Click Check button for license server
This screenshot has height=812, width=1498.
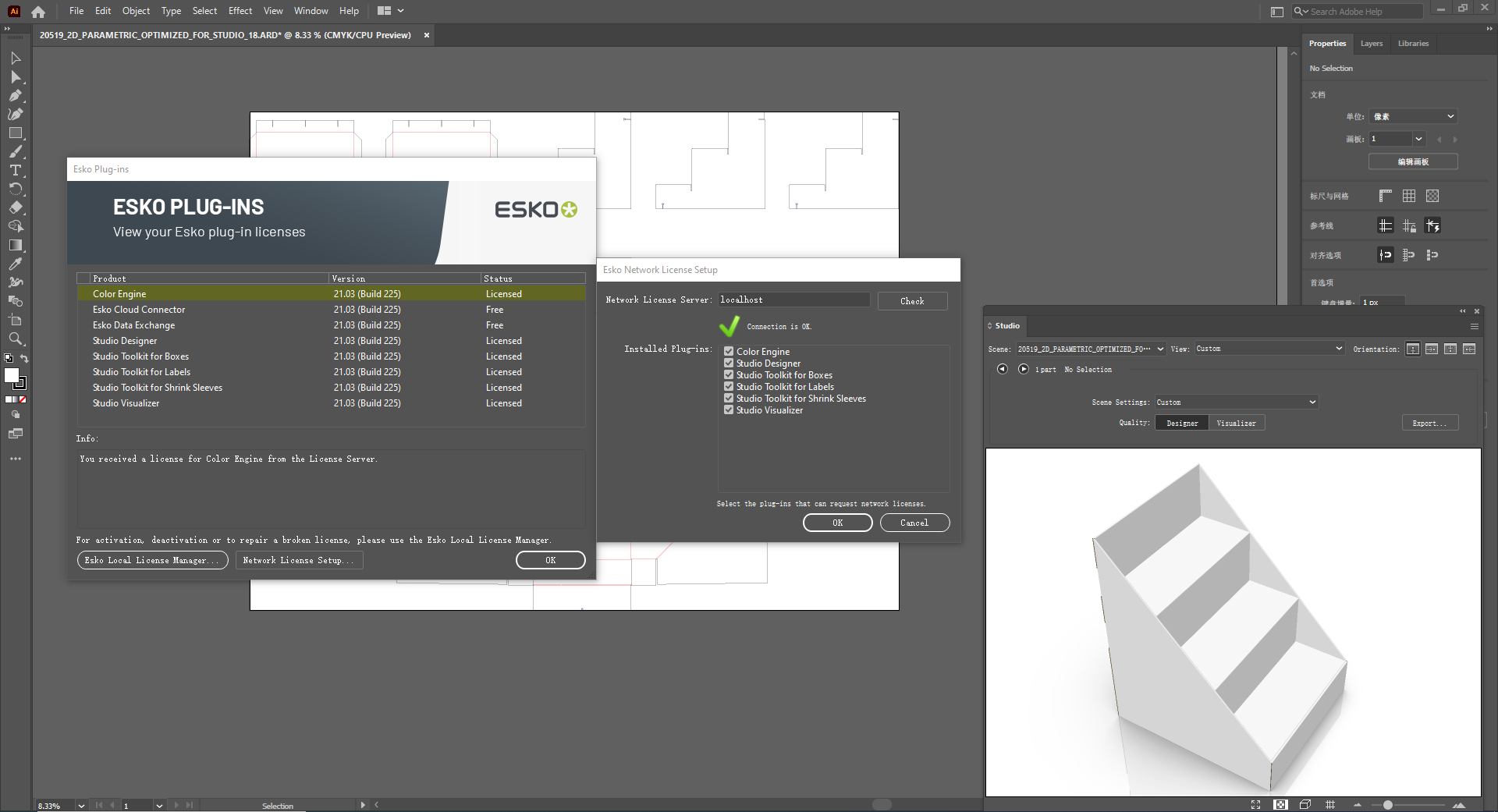tap(912, 301)
